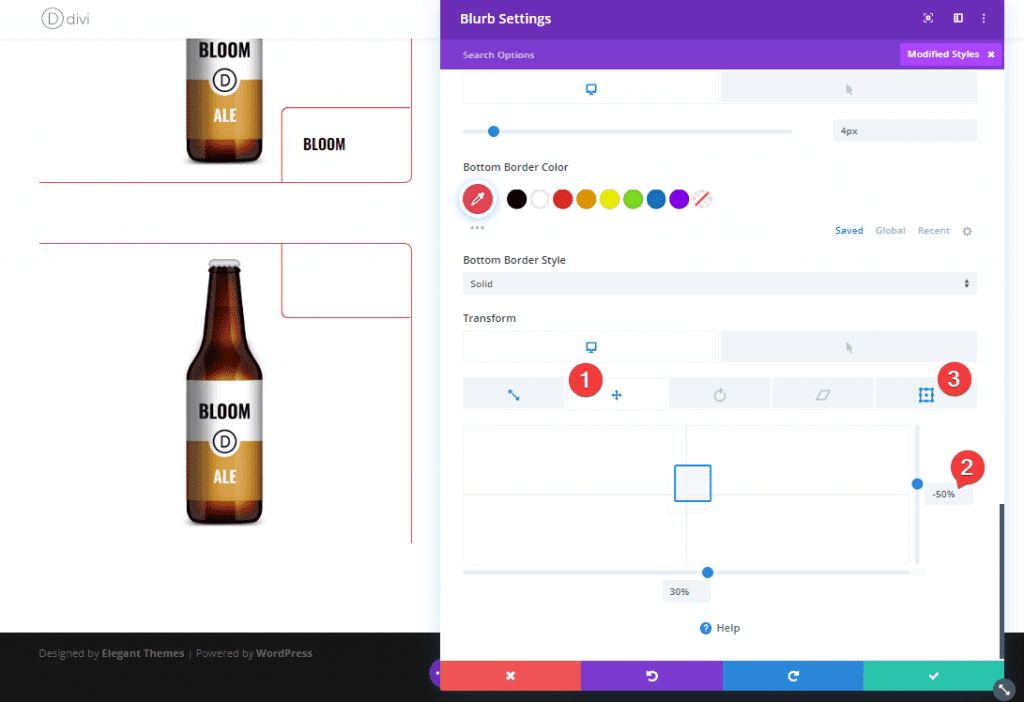The image size is (1024, 702).
Task: Choose the red color swatch
Action: (x=563, y=199)
